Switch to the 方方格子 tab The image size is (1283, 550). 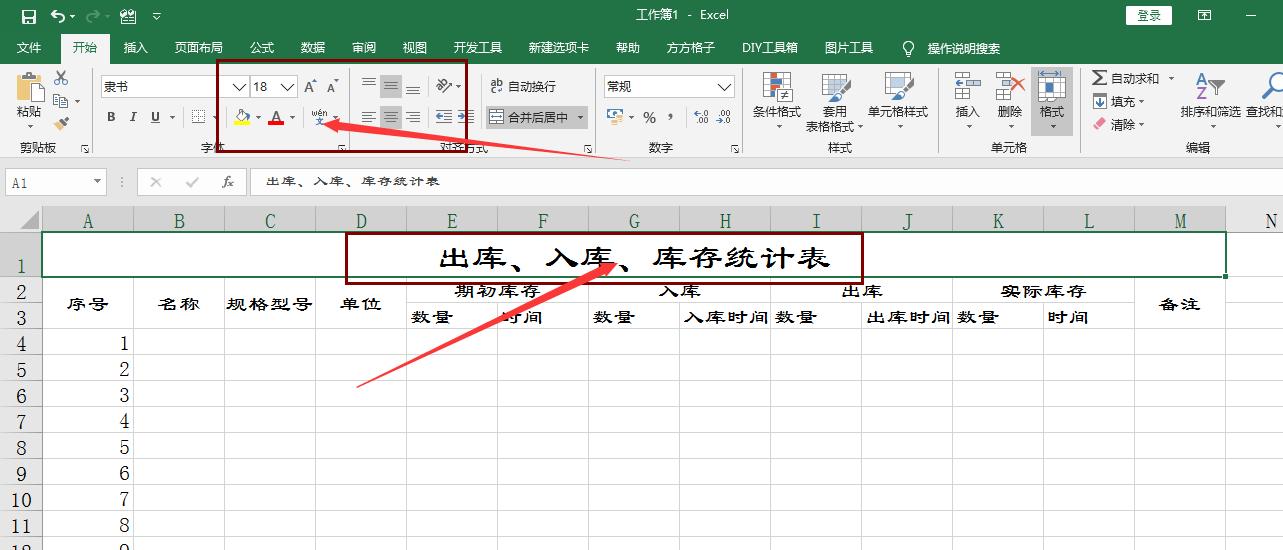click(x=691, y=47)
